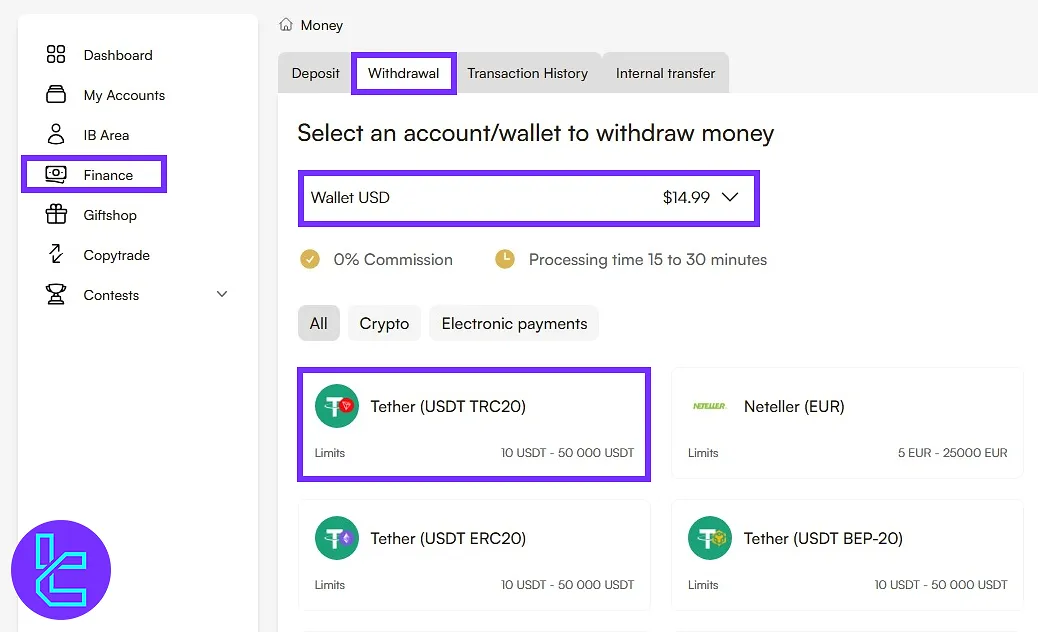
Task: Click the 0% Commission checkmark icon
Action: (x=310, y=259)
